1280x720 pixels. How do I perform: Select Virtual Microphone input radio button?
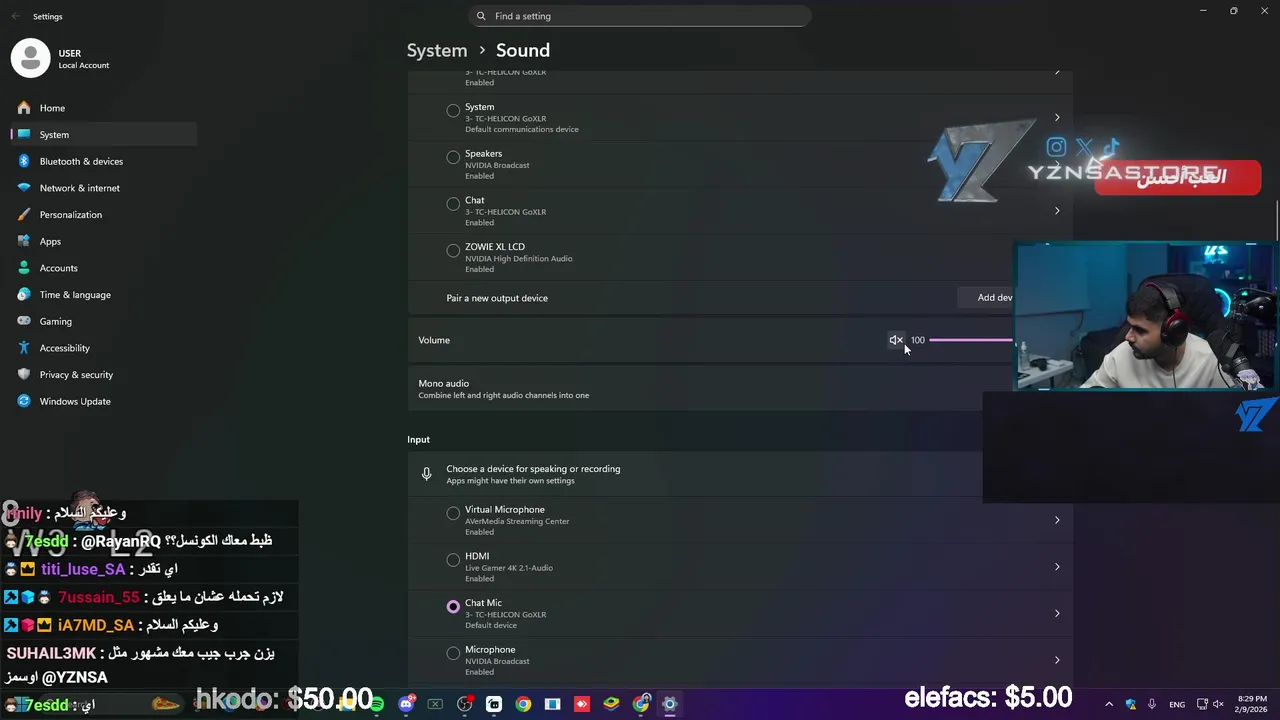453,513
